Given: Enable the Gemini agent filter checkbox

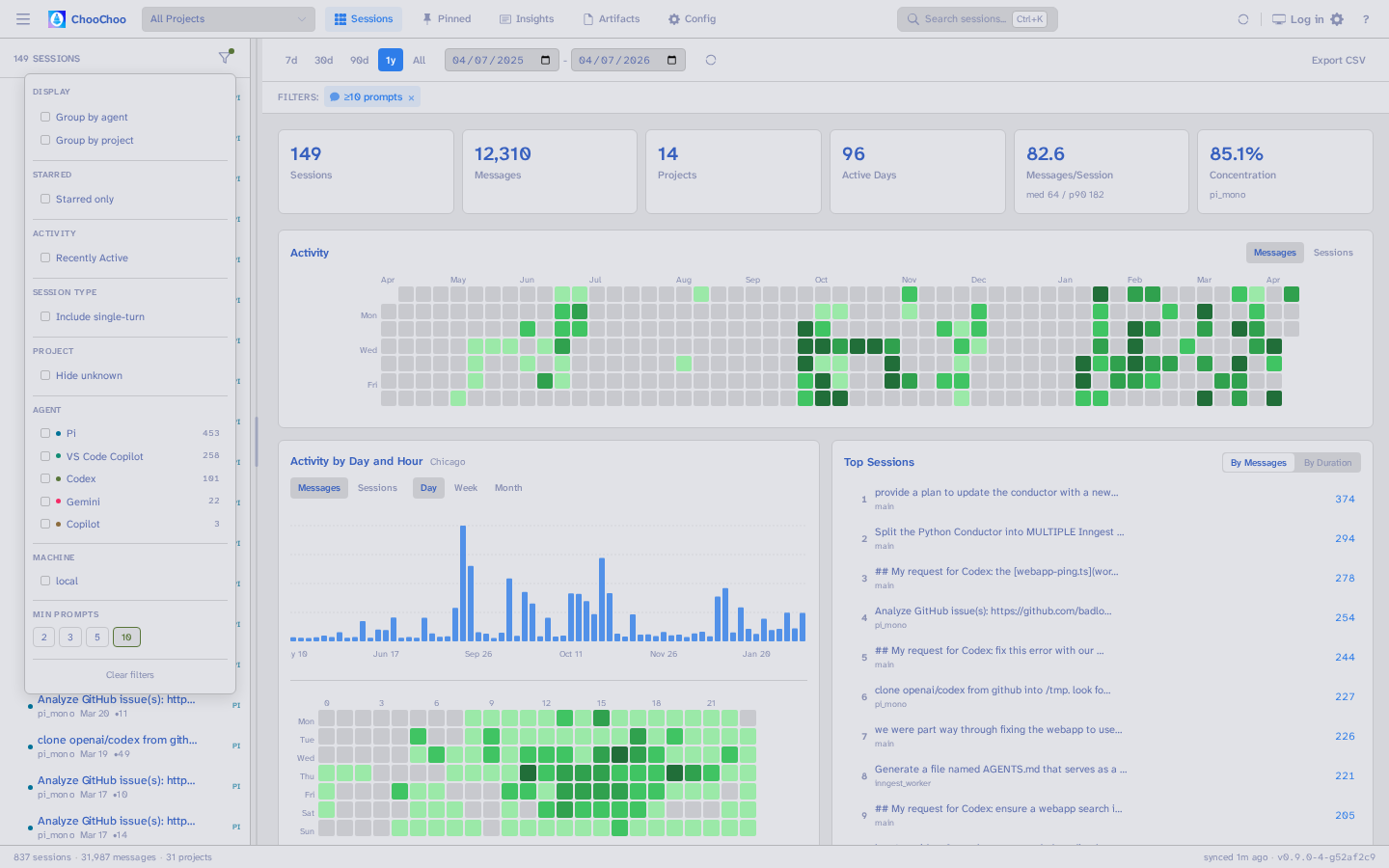Looking at the screenshot, I should click(44, 501).
